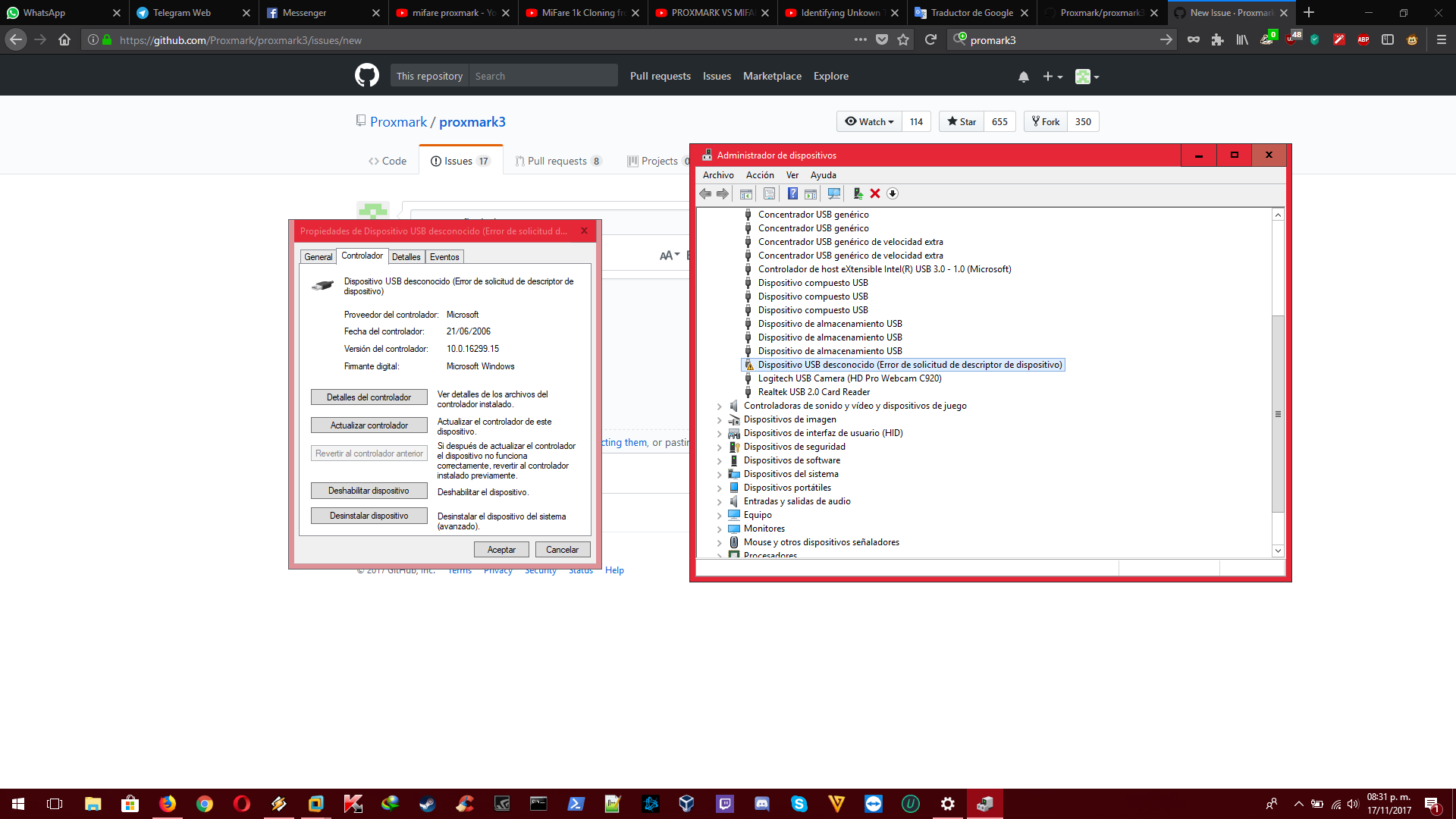1456x819 pixels.
Task: Click the properties icon in Device Manager toolbar
Action: [769, 194]
